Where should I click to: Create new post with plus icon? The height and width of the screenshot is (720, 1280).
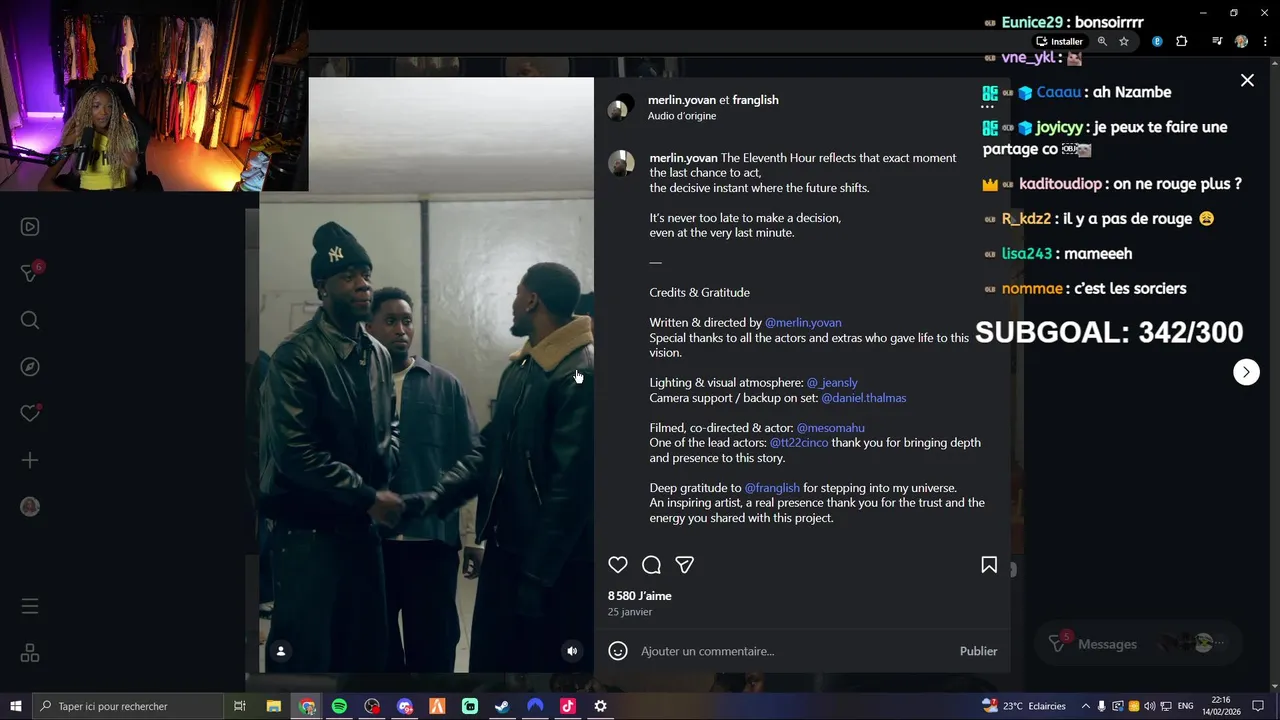click(x=30, y=460)
